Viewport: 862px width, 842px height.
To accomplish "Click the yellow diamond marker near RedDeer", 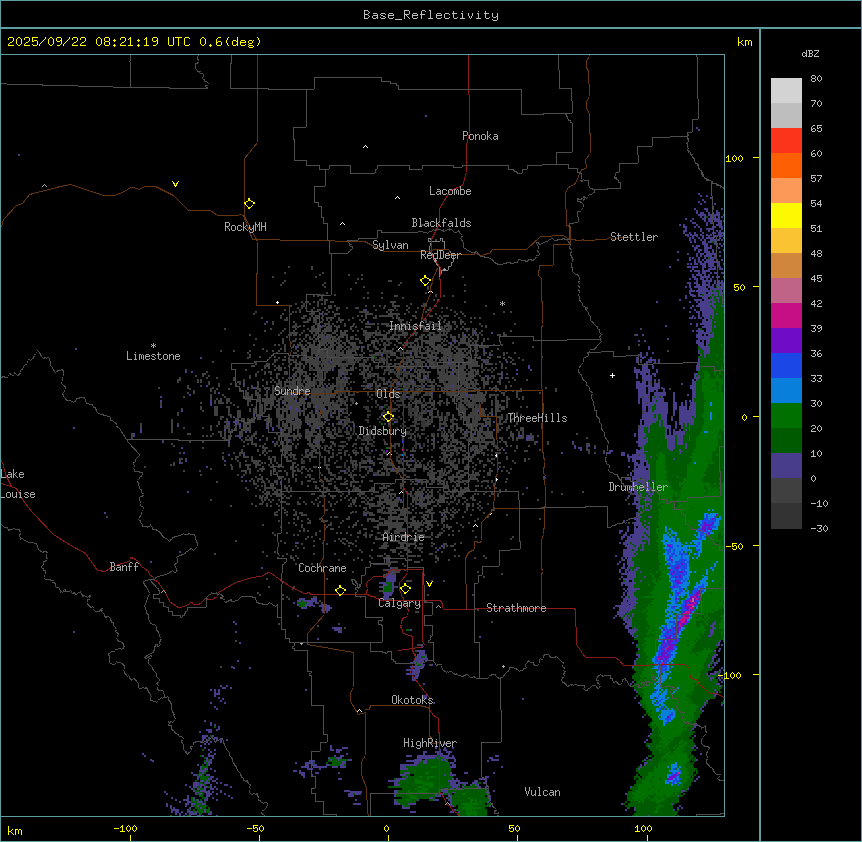I will (425, 280).
